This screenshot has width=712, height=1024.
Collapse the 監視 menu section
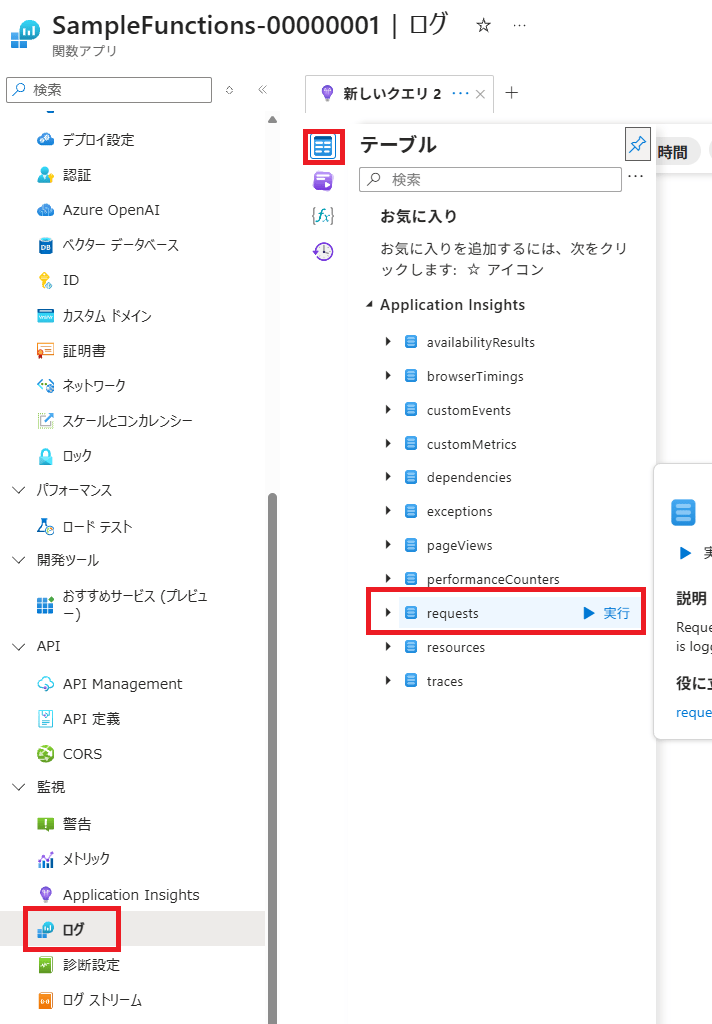coord(19,787)
